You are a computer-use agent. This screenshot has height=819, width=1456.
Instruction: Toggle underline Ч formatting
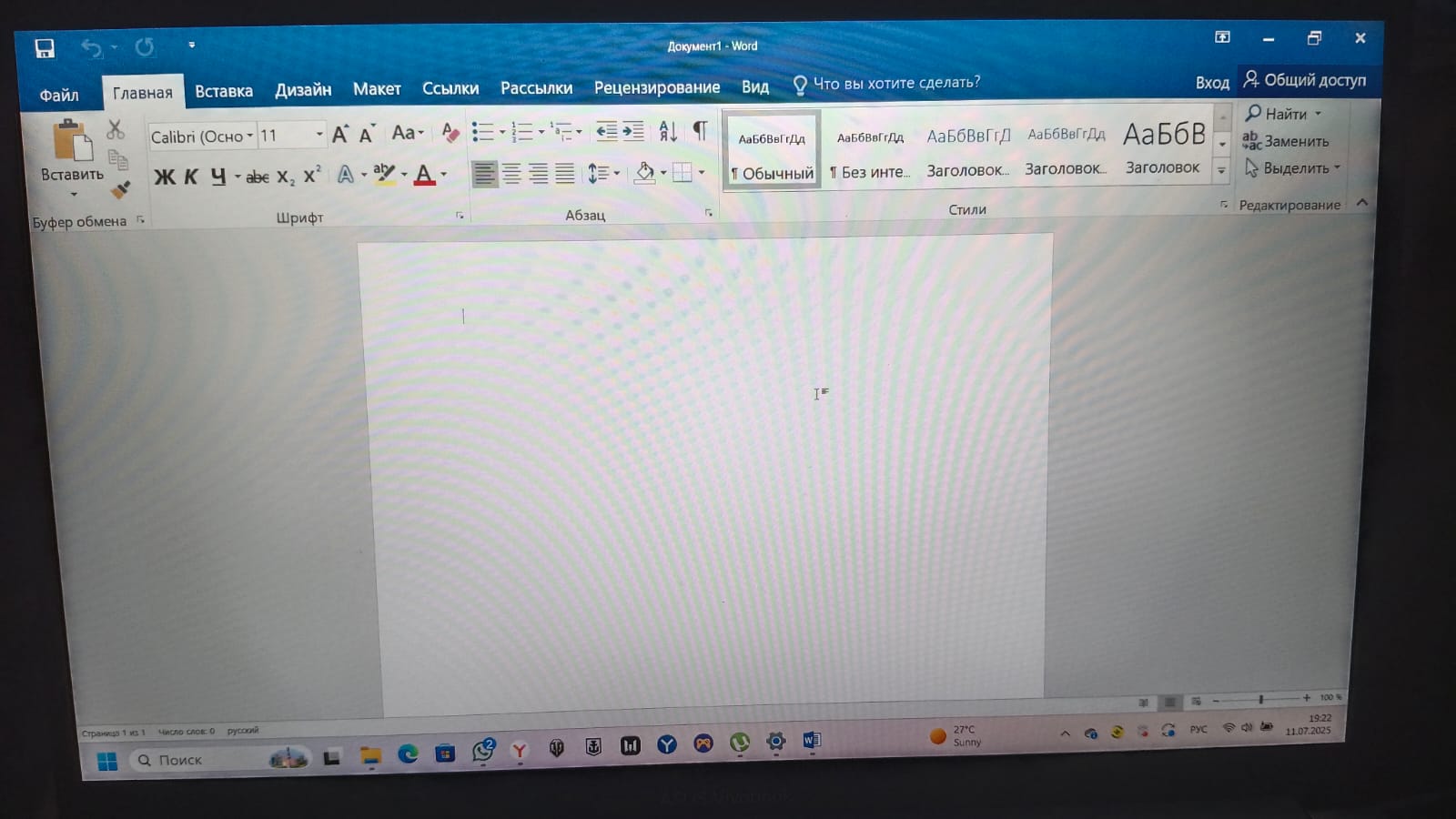(218, 176)
